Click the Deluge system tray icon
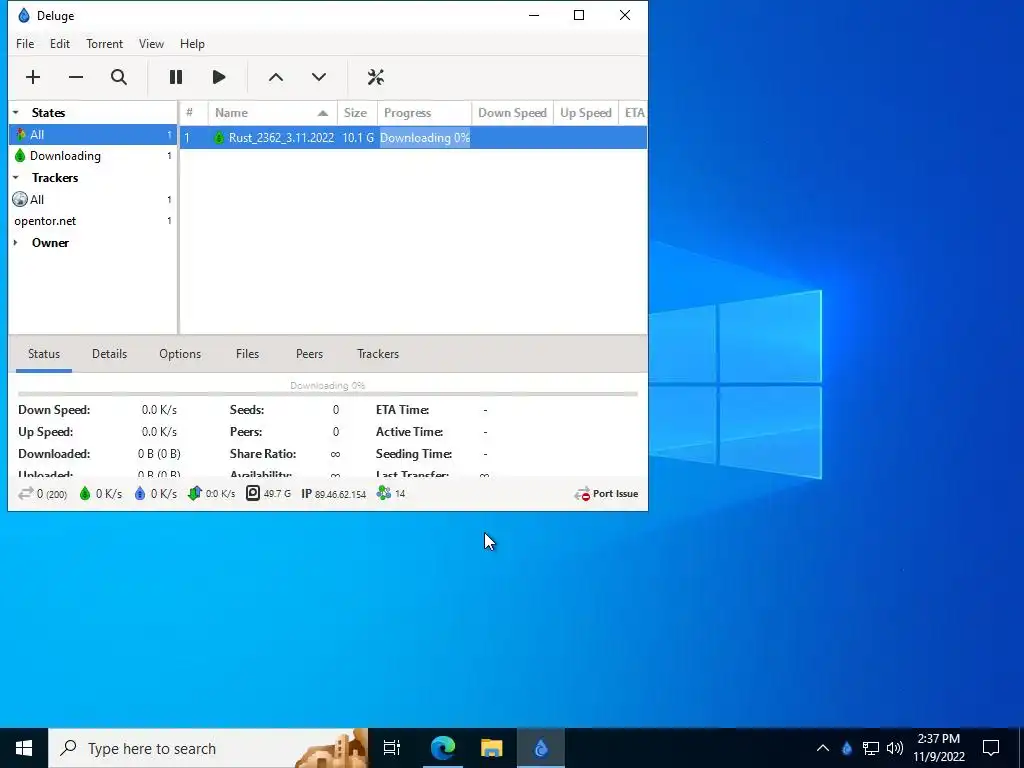The height and width of the screenshot is (768, 1024). click(x=847, y=748)
